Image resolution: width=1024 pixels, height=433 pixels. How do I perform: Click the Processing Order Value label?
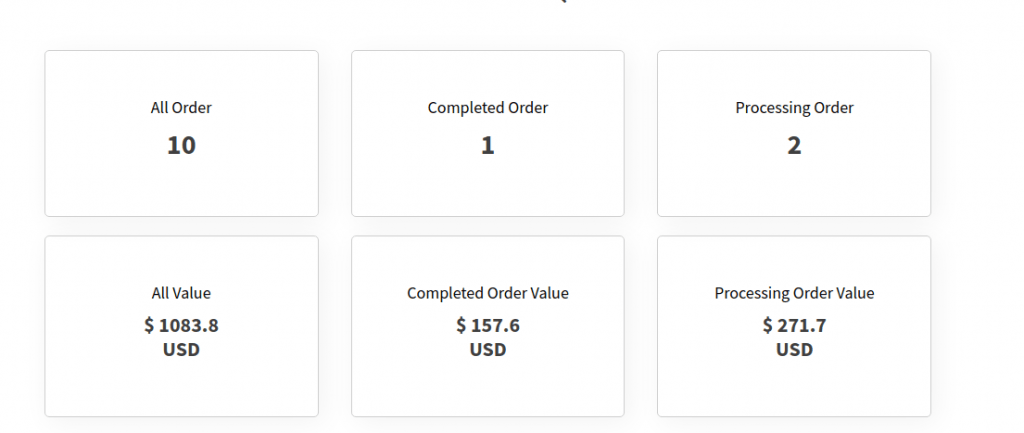pyautogui.click(x=794, y=293)
